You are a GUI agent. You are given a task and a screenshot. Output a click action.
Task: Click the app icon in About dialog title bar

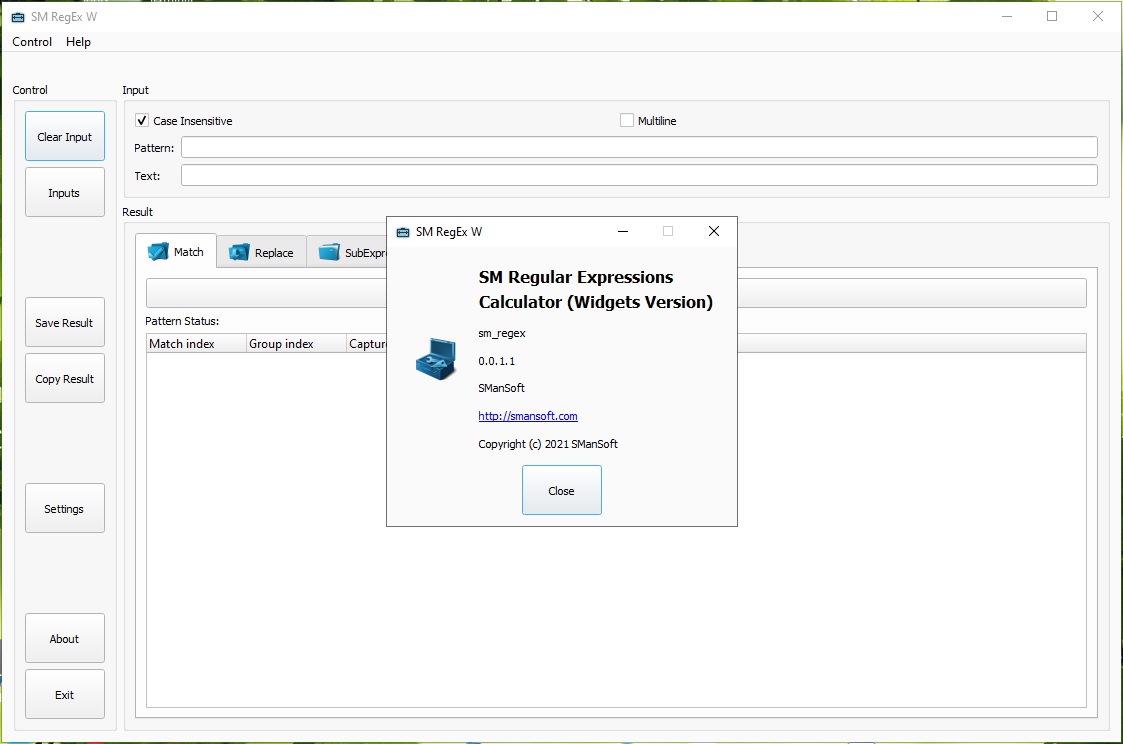click(403, 232)
